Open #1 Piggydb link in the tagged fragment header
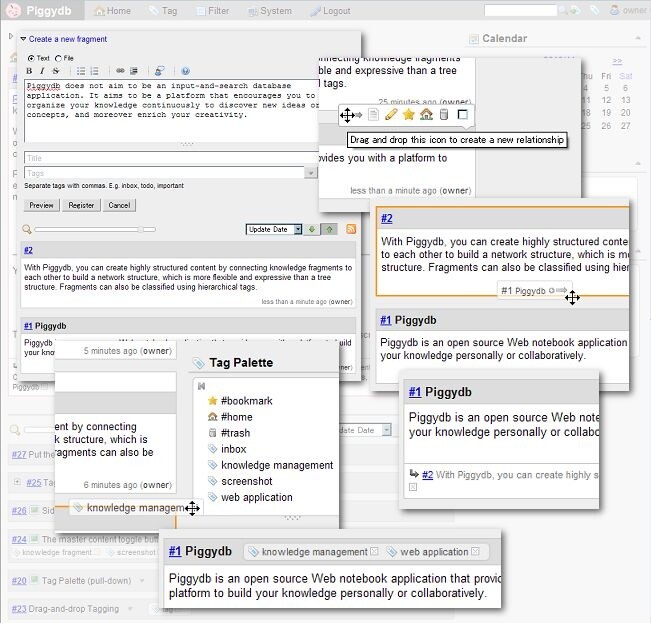 click(x=175, y=551)
